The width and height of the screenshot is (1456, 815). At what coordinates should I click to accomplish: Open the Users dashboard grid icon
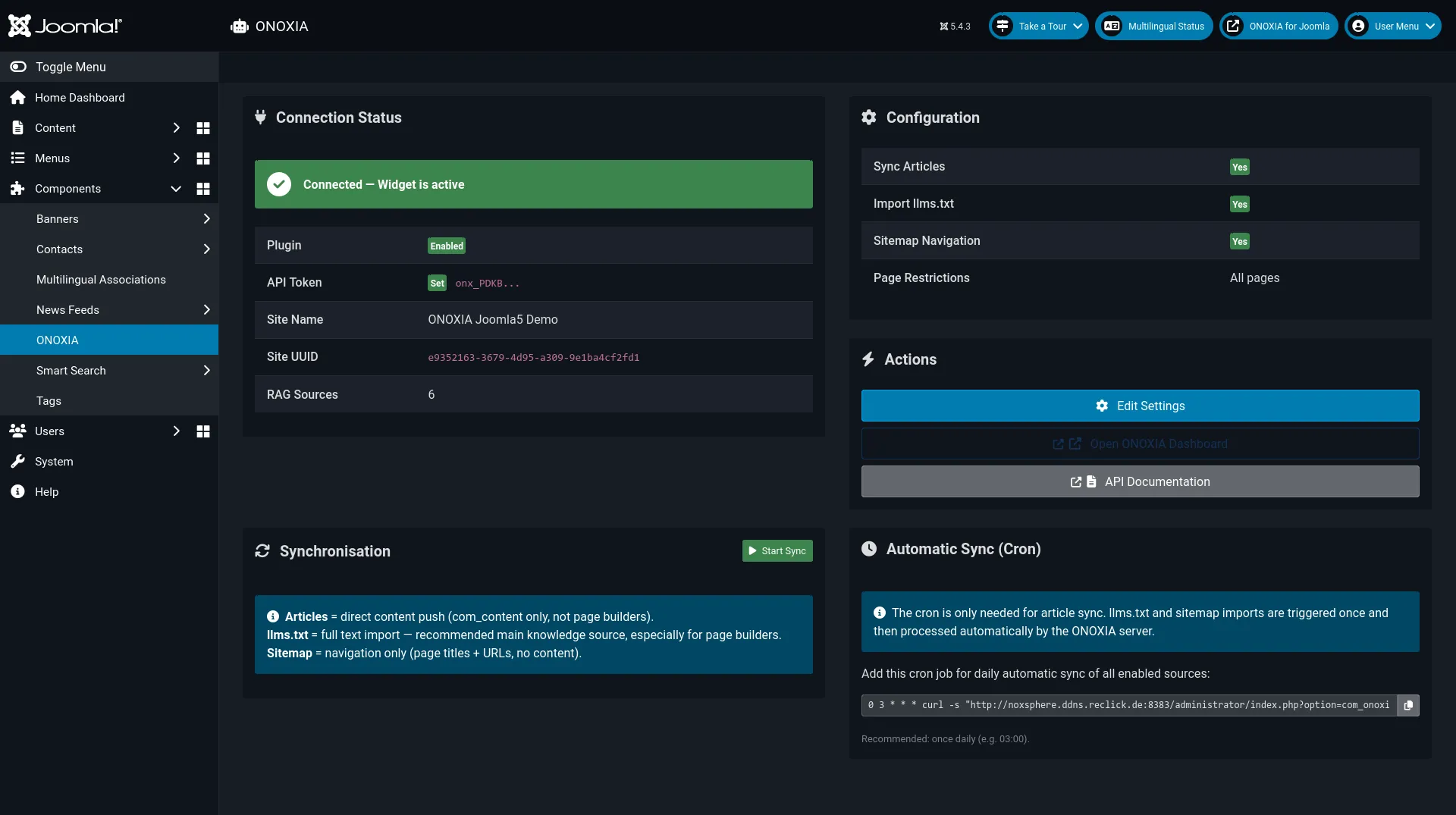pos(203,431)
